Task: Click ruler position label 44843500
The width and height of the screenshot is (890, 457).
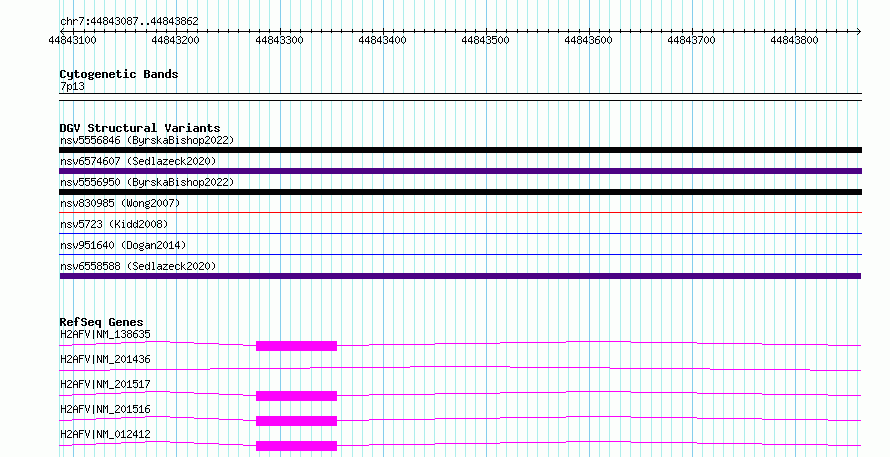Action: pos(485,40)
